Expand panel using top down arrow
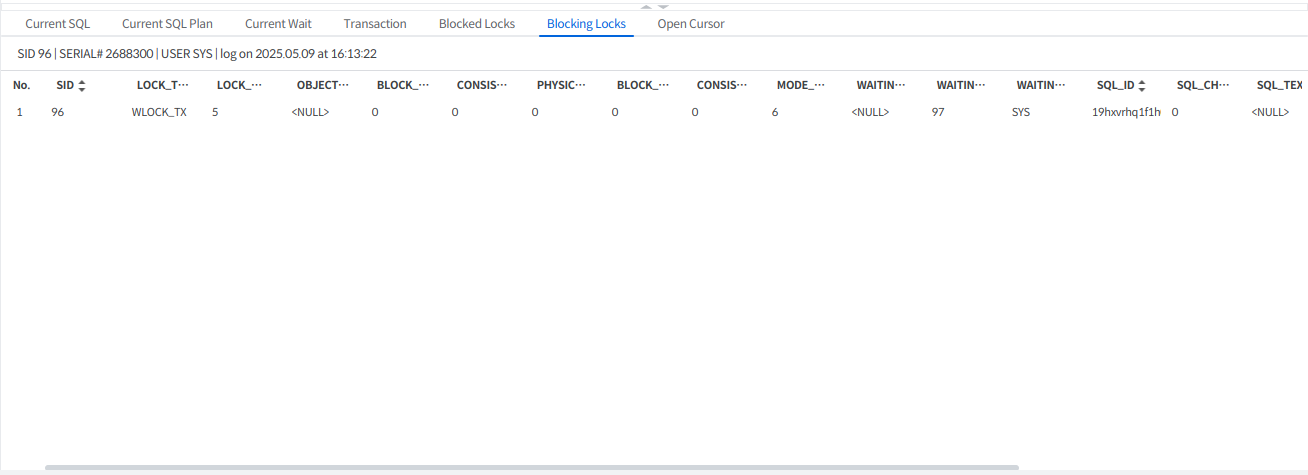 (x=663, y=6)
